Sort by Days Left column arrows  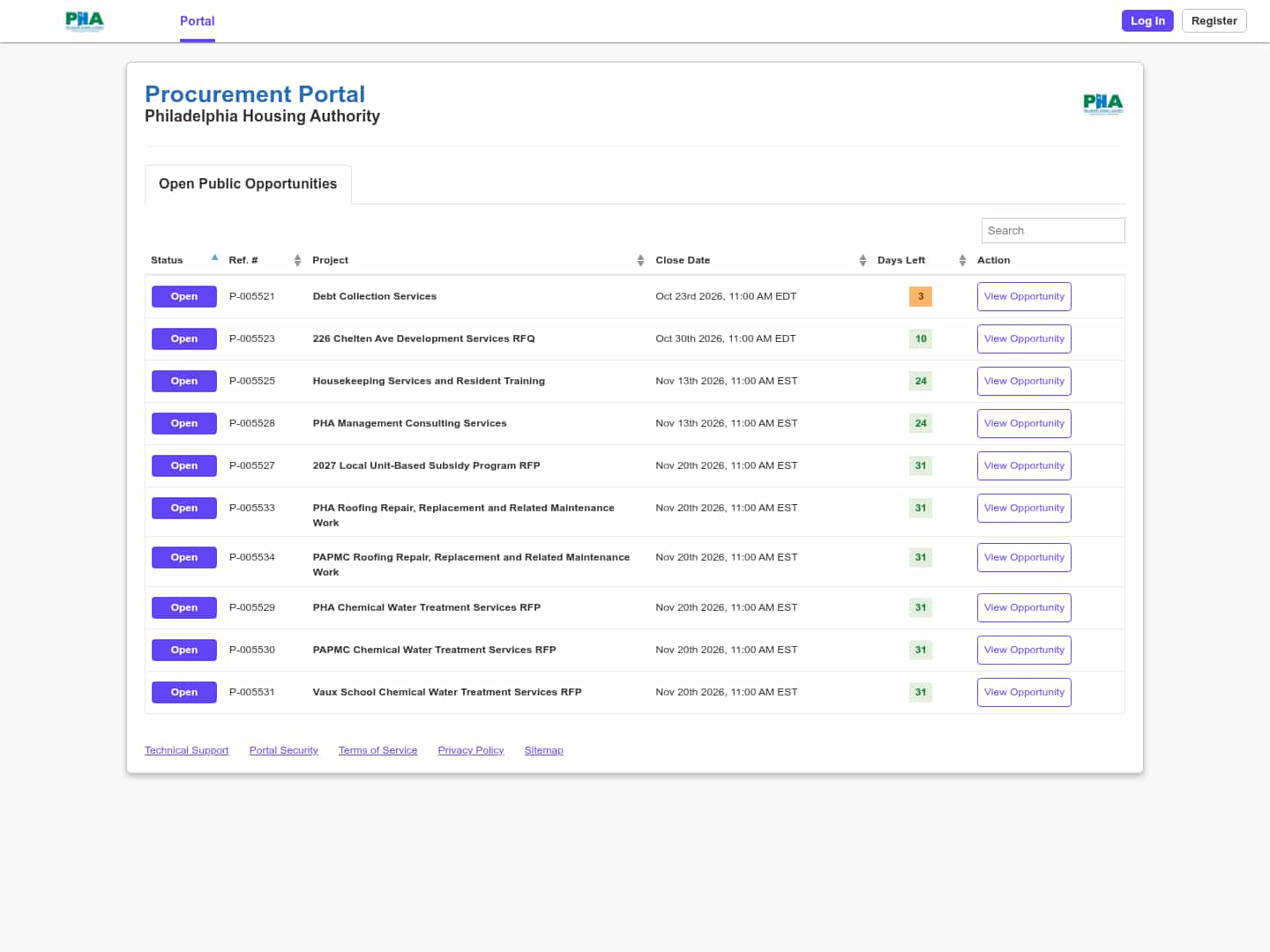pyautogui.click(x=962, y=260)
